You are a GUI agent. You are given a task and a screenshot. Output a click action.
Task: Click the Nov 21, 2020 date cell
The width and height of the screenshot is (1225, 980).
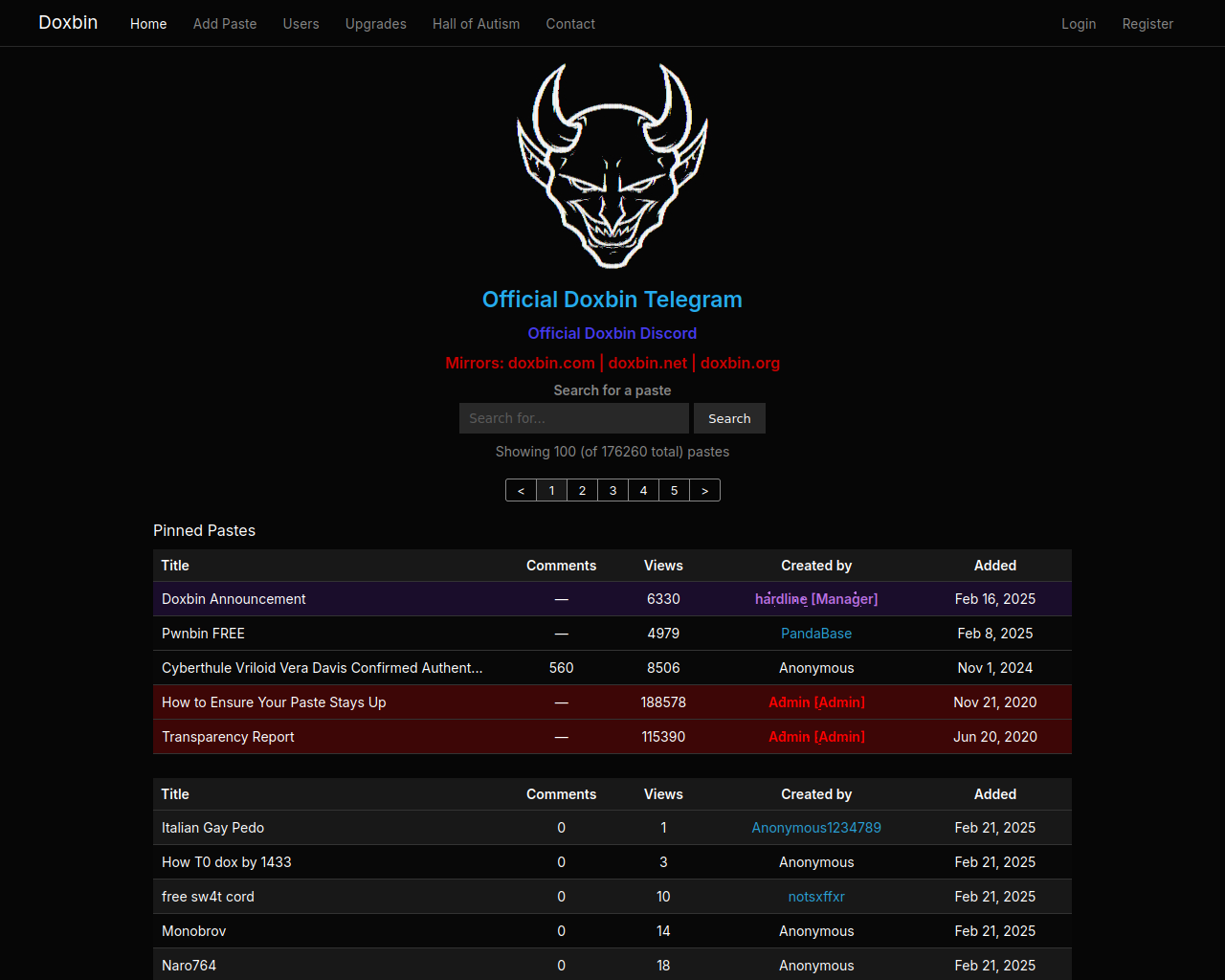click(x=995, y=702)
